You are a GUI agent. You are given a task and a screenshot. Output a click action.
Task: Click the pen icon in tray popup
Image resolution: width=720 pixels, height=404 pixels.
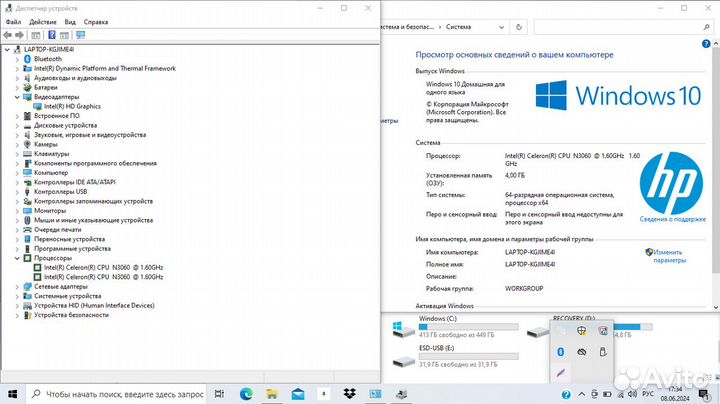pyautogui.click(x=561, y=373)
